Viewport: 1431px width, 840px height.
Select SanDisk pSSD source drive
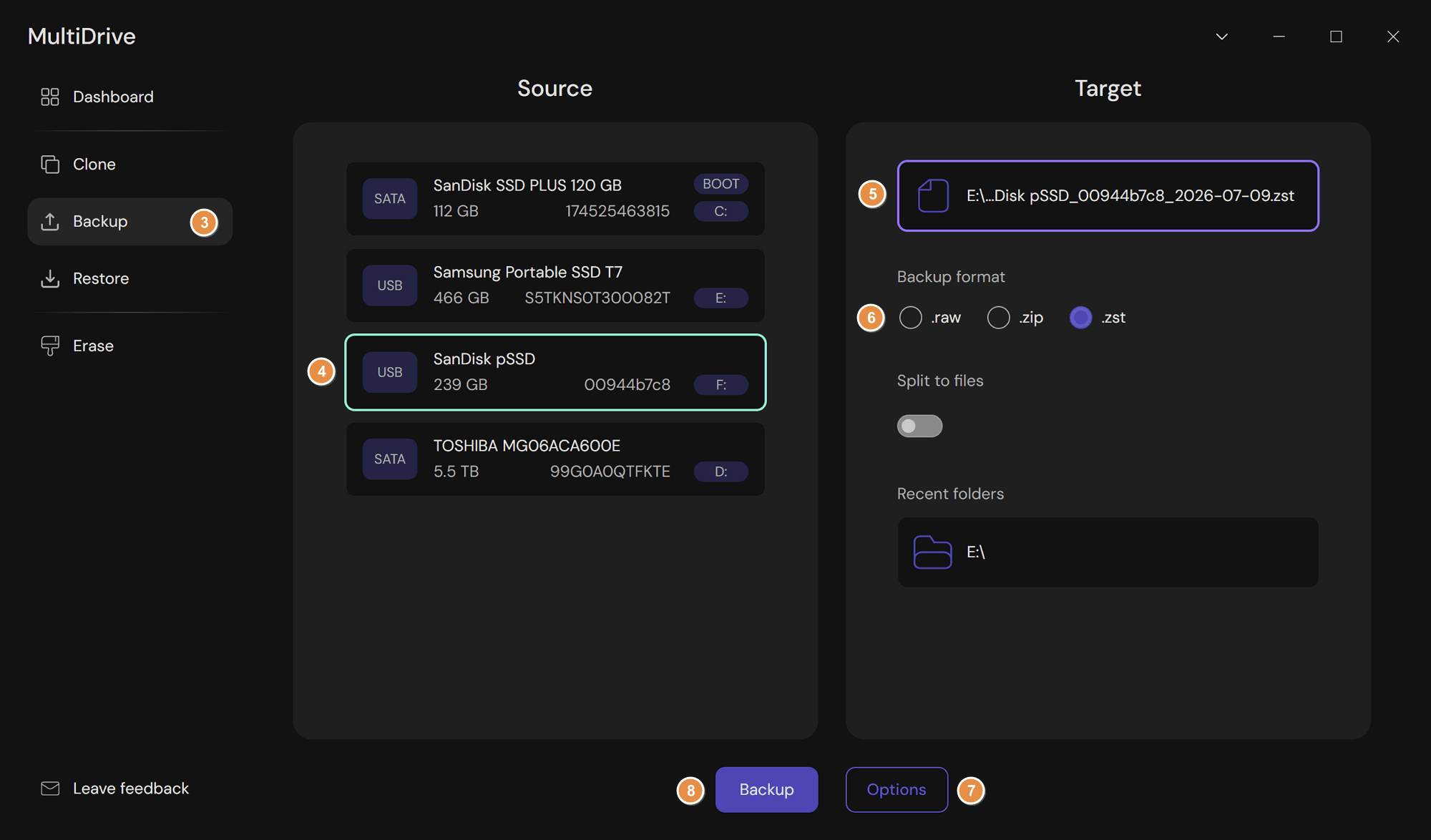point(555,372)
